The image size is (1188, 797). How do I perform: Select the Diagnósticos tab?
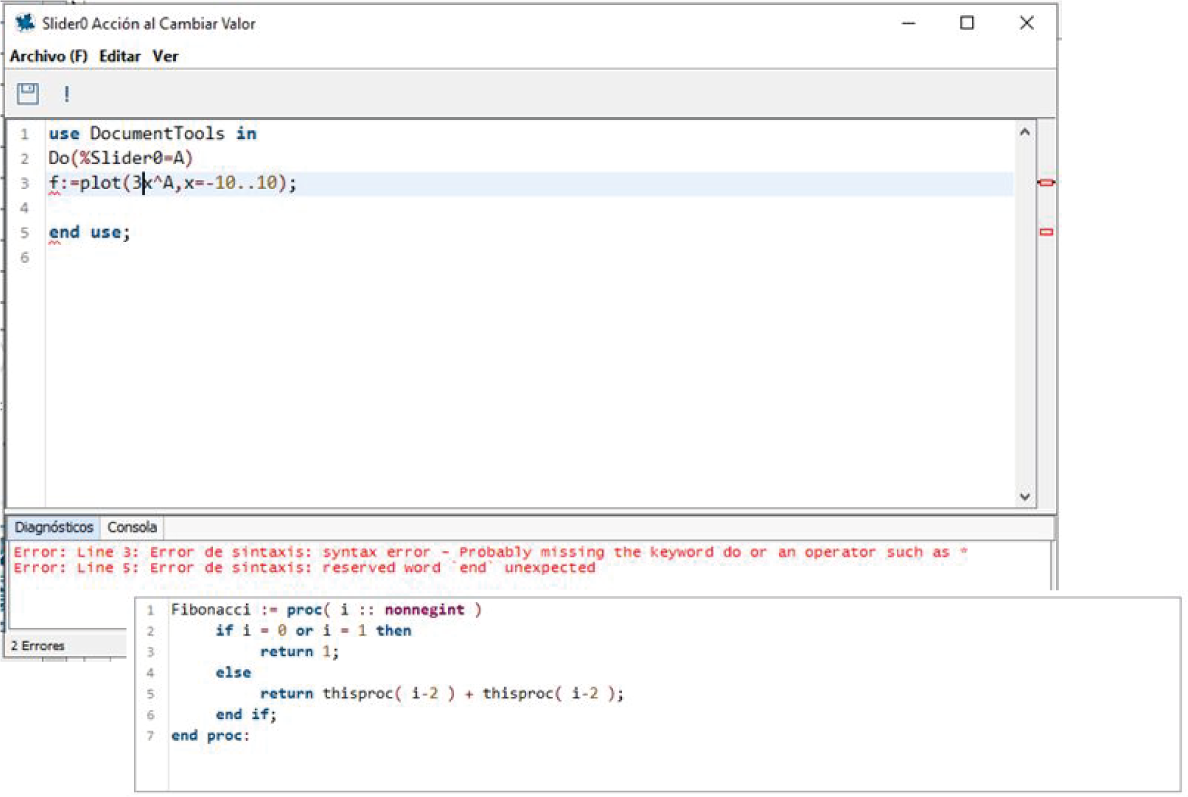coord(54,527)
